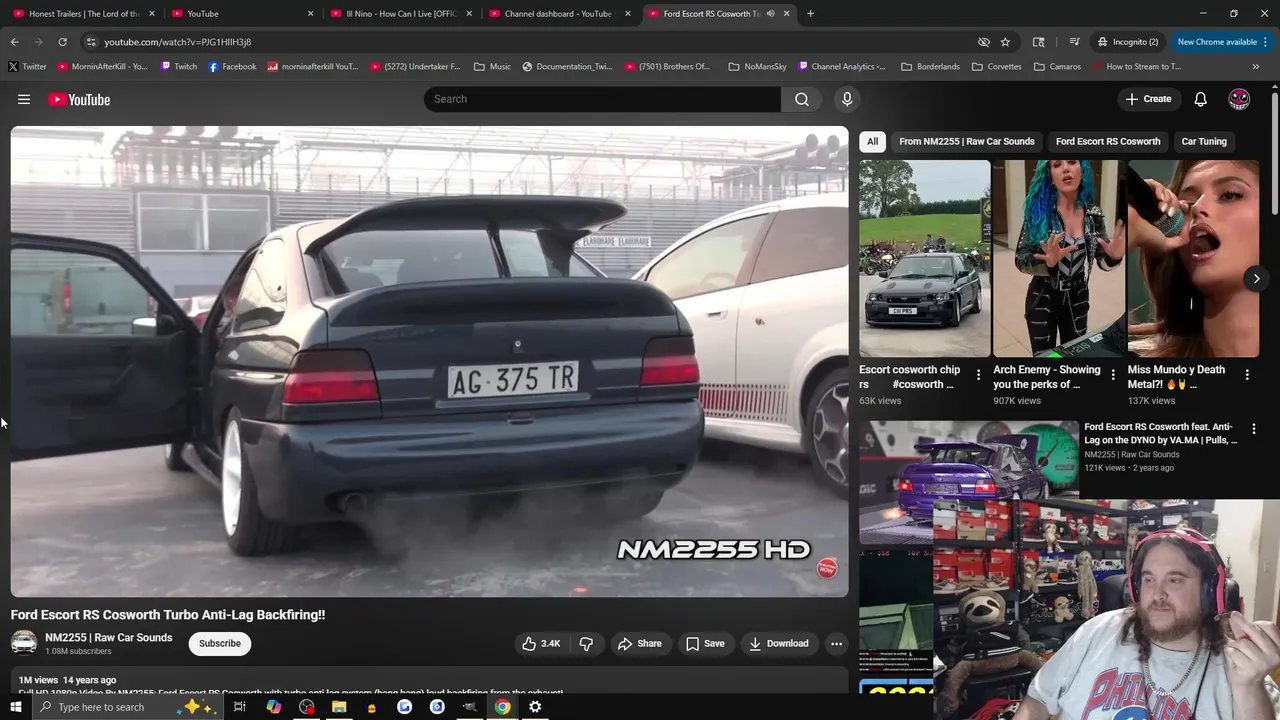Click the Share button
This screenshot has height=720, width=1280.
639,643
